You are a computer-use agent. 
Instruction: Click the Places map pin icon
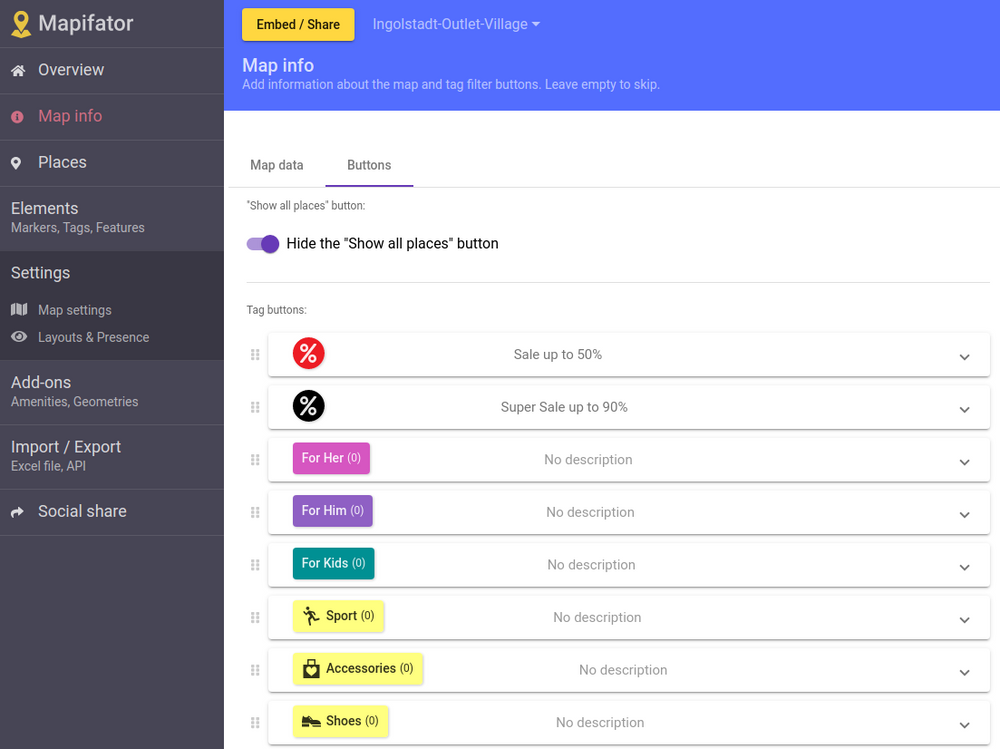point(16,162)
